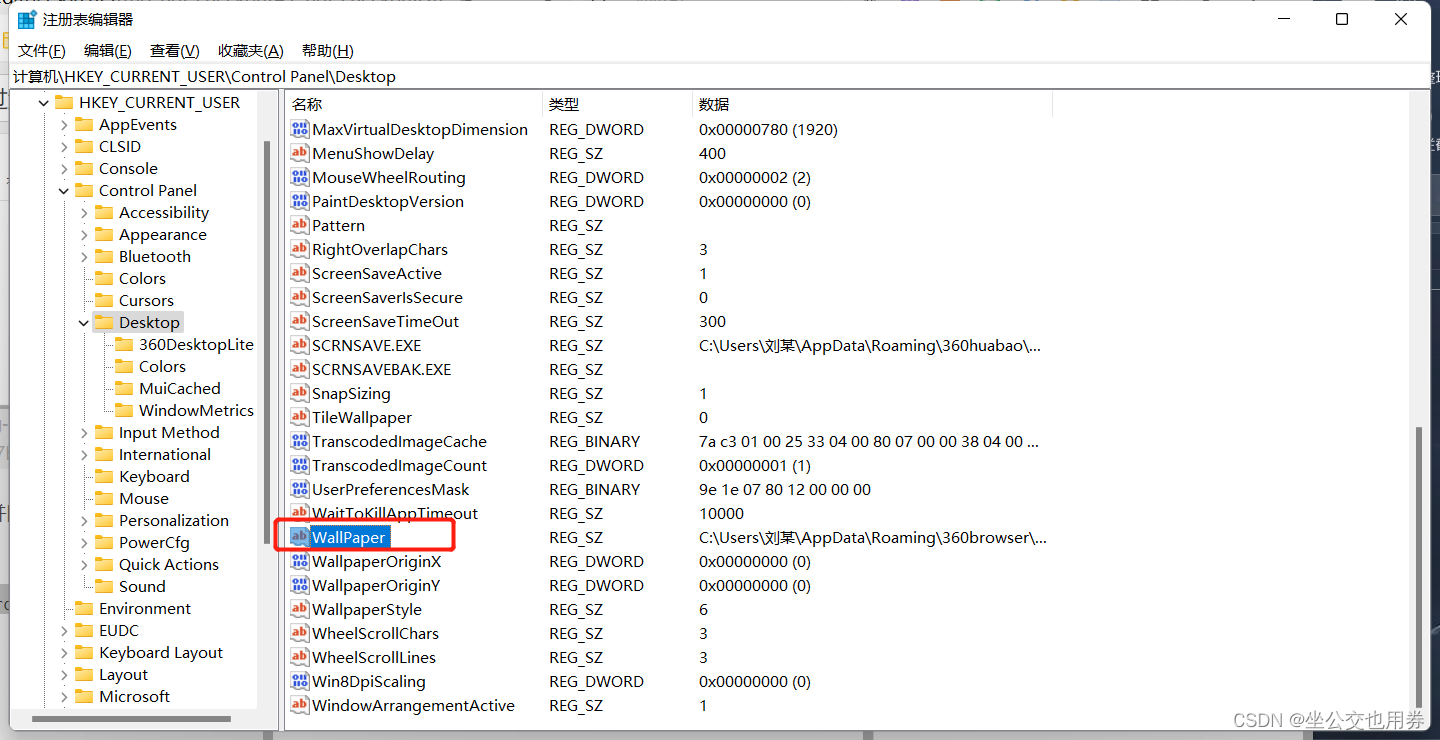
Task: Click the MaxVirtualDesktopDimension DWORD value icon
Action: 299,129
